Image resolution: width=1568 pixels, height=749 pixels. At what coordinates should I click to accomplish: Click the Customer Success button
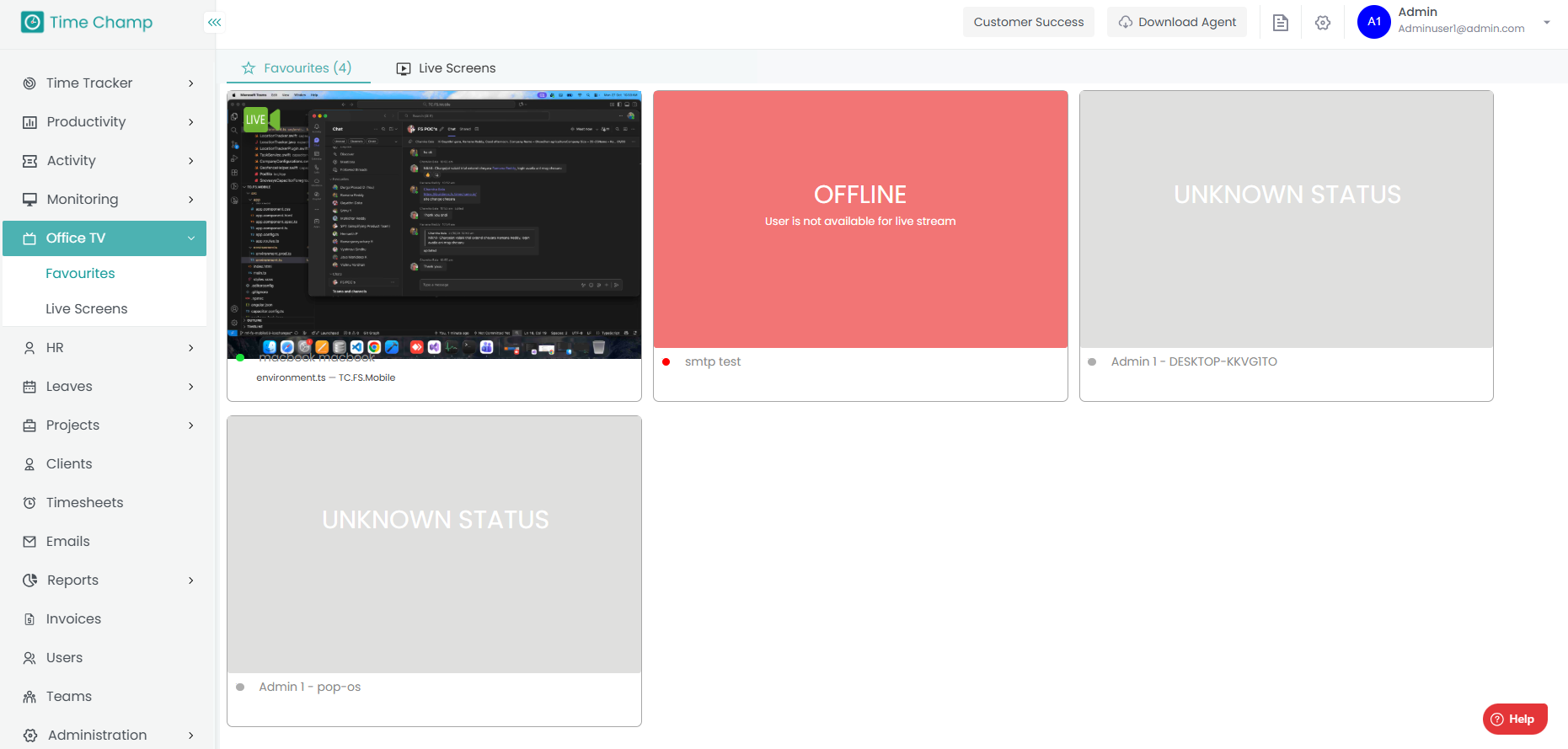pos(1028,22)
